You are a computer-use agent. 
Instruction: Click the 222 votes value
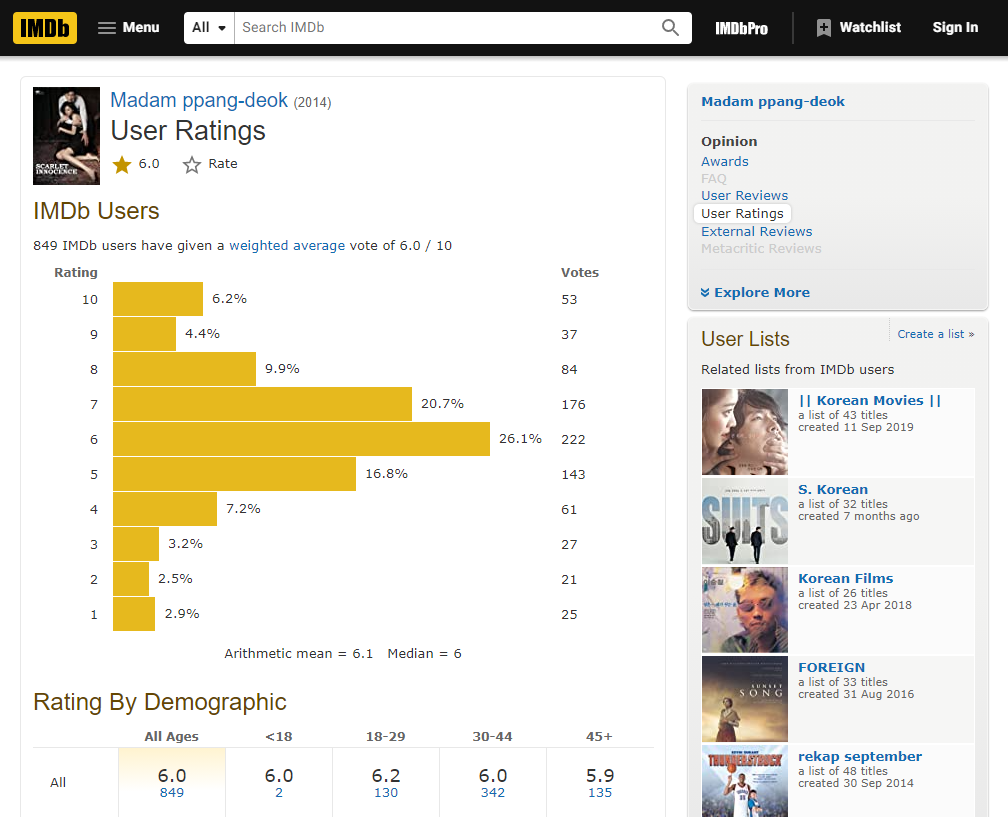(573, 439)
